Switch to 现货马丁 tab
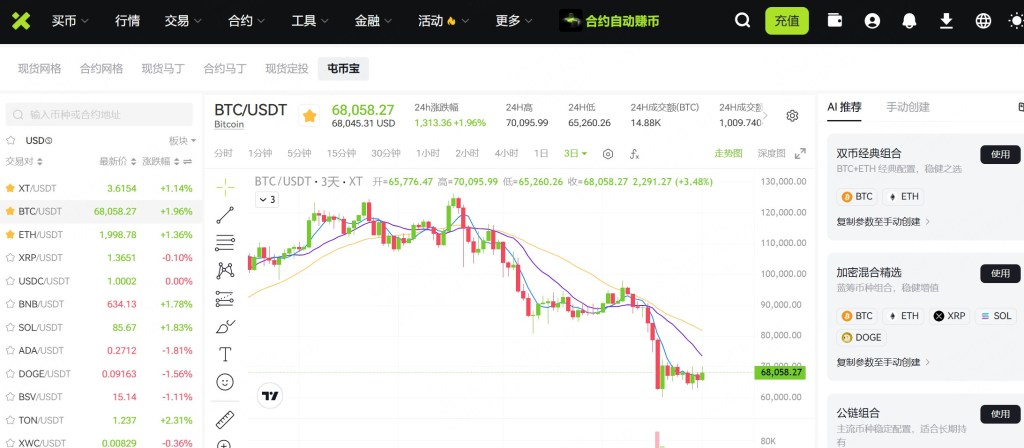1024x448 pixels. 163,69
